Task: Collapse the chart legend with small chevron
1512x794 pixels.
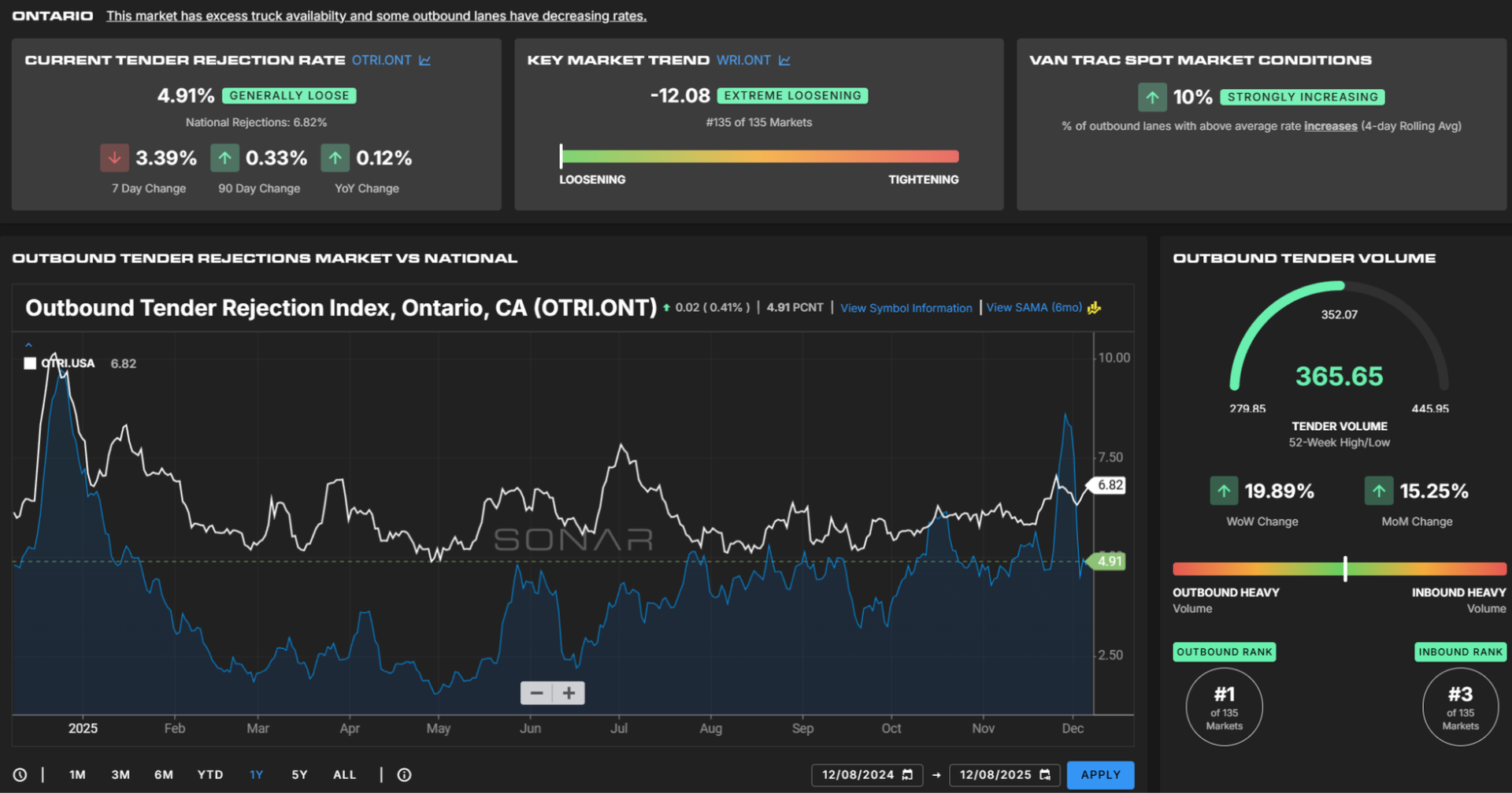Action: tap(28, 345)
